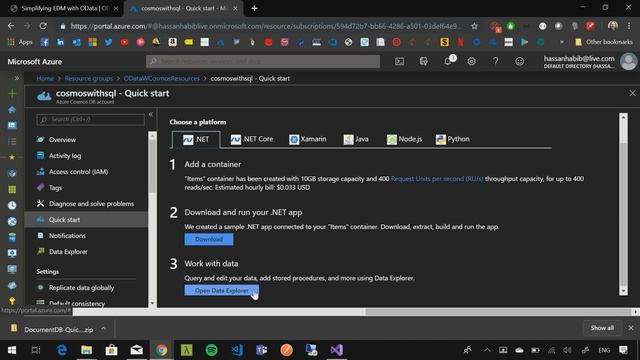Create a resource with green plus icon

pyautogui.click(x=12, y=93)
